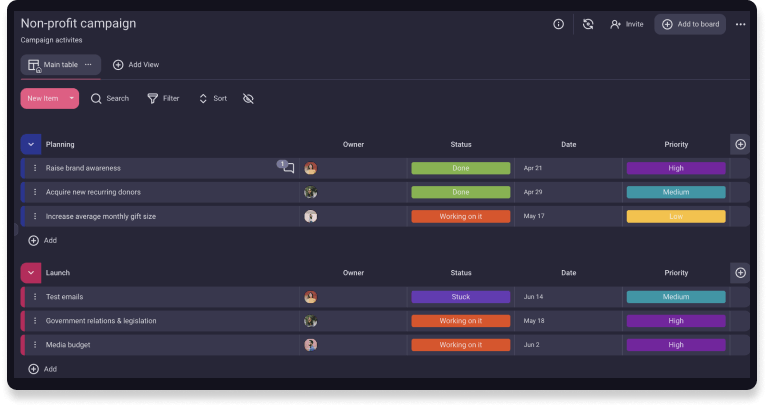The image size is (768, 408).
Task: Open the New Item dropdown arrow
Action: tap(71, 98)
